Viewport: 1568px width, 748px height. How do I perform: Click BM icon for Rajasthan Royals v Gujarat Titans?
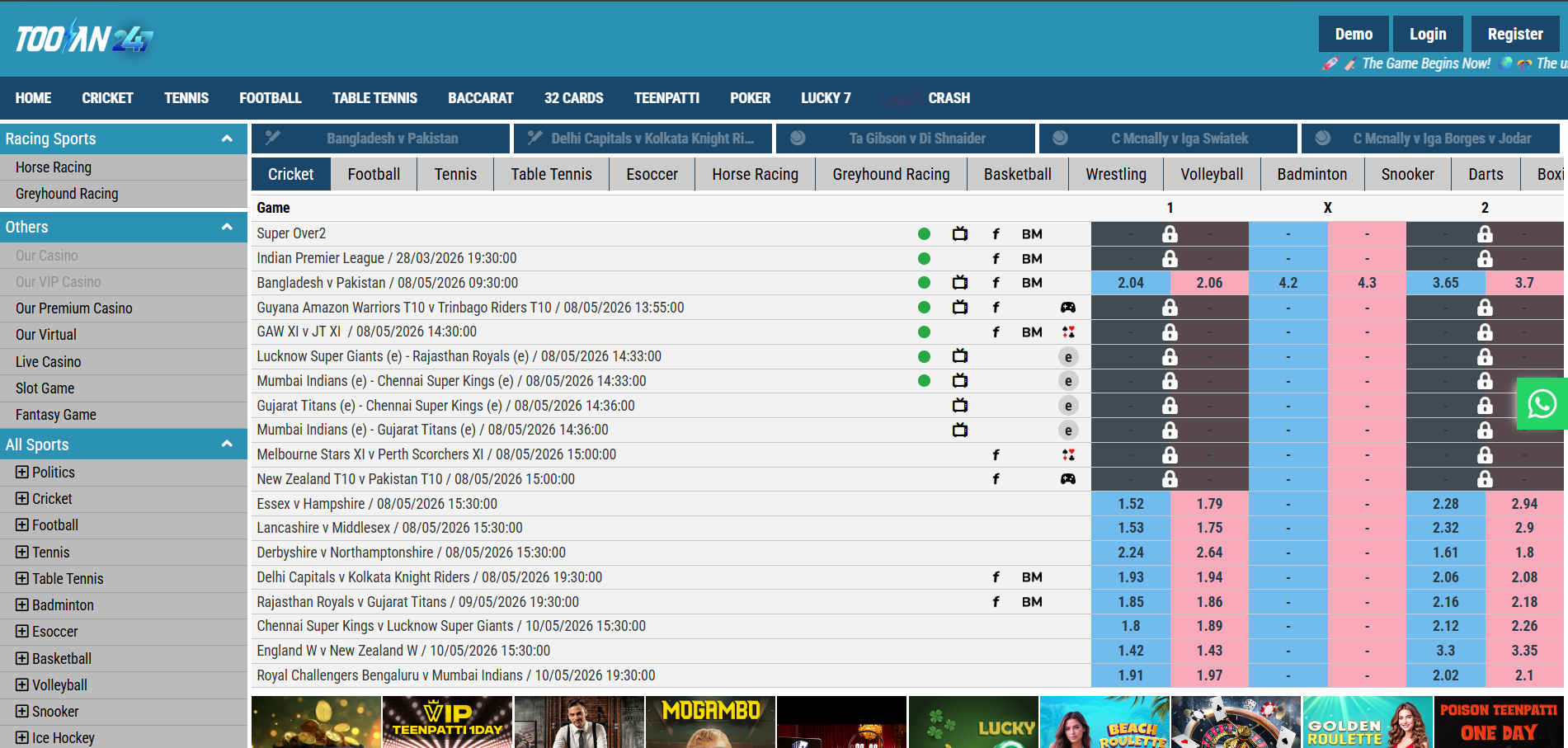[x=1032, y=601]
